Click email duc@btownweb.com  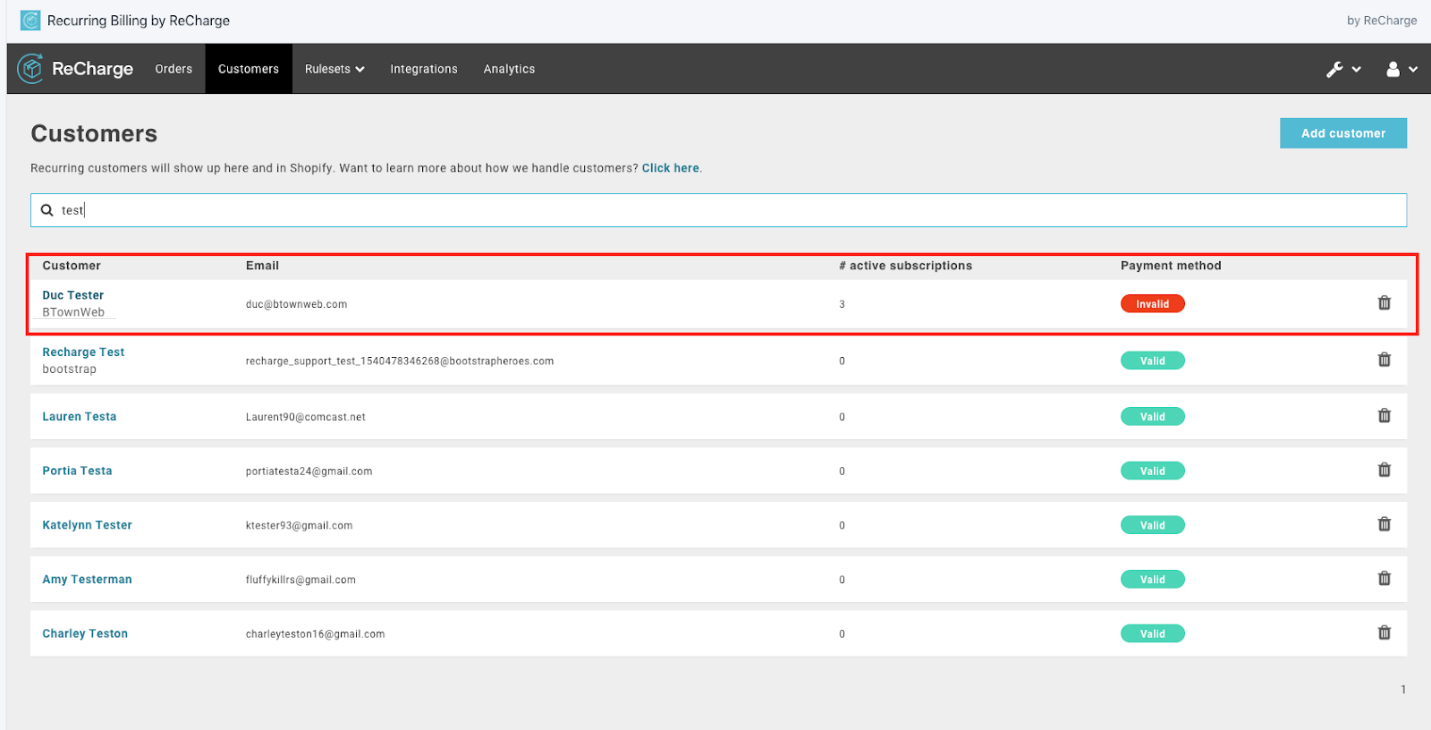pyautogui.click(x=296, y=304)
